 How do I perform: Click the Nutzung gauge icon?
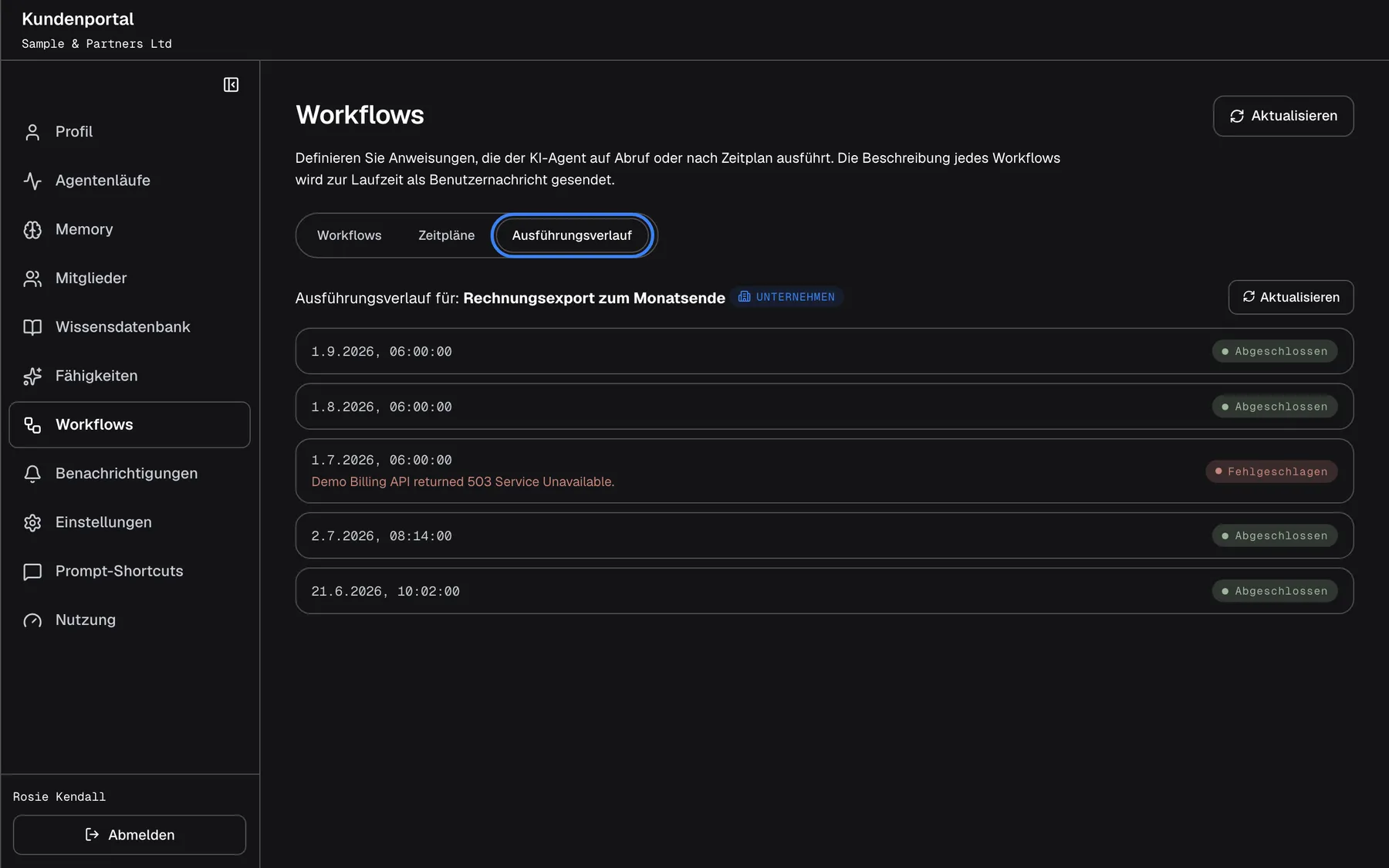point(32,620)
